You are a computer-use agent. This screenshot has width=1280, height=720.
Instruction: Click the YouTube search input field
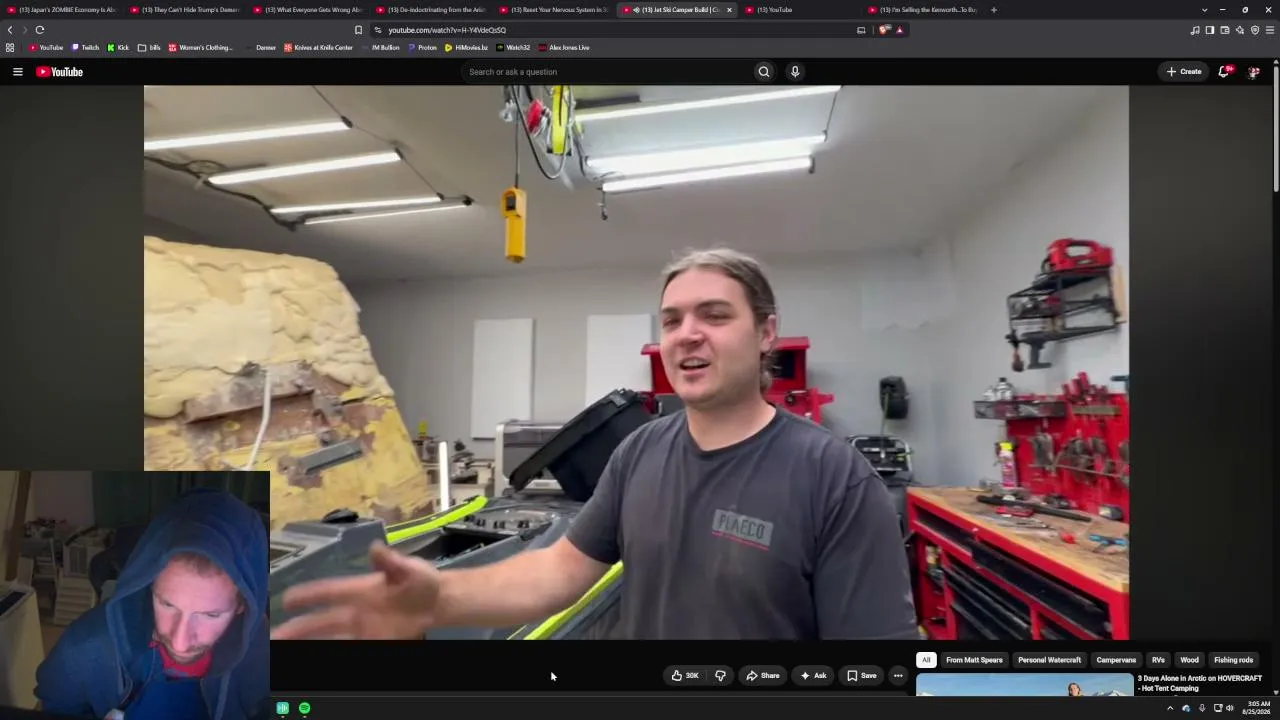[x=606, y=72]
